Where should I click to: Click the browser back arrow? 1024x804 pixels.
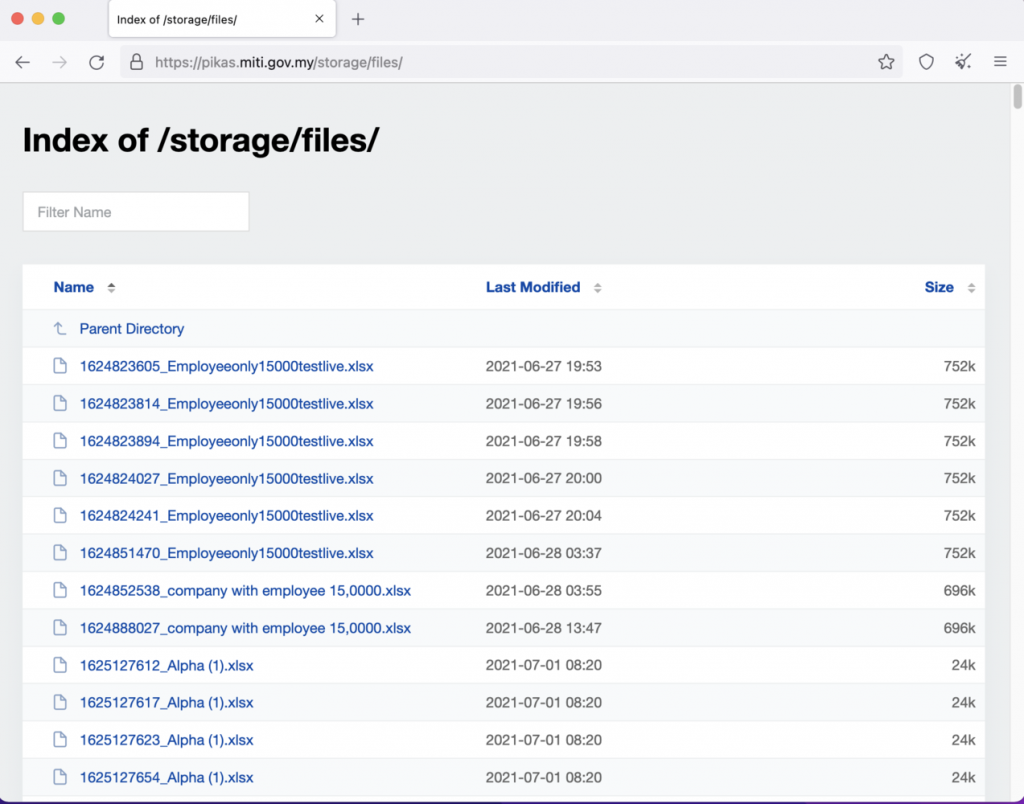tap(22, 62)
